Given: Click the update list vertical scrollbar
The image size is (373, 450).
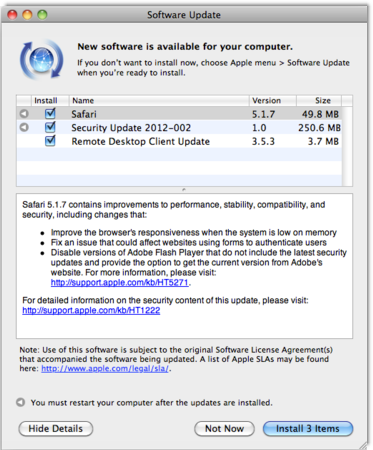Looking at the screenshot, I should 347,146.
